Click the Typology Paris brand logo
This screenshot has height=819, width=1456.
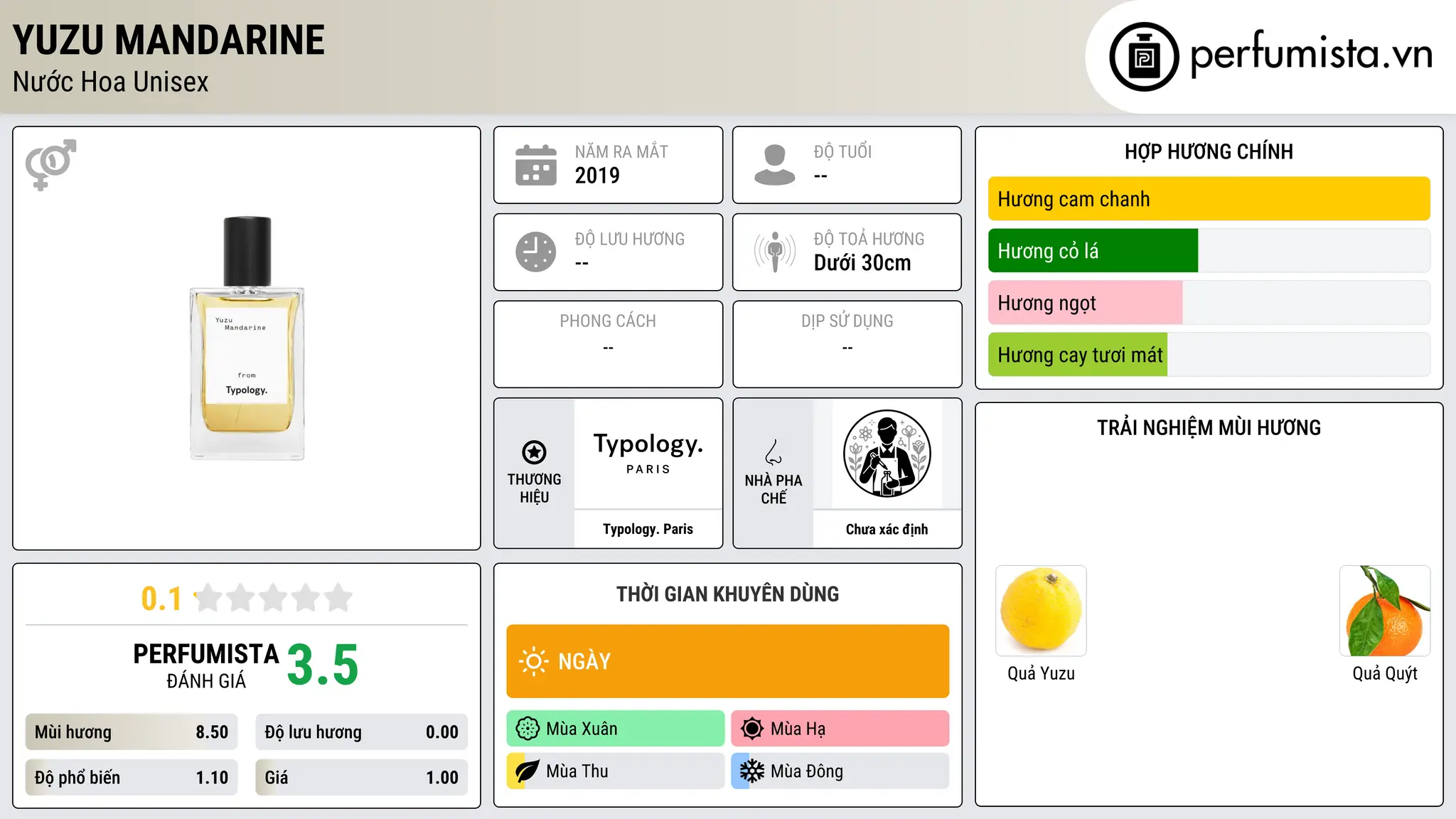click(x=648, y=453)
